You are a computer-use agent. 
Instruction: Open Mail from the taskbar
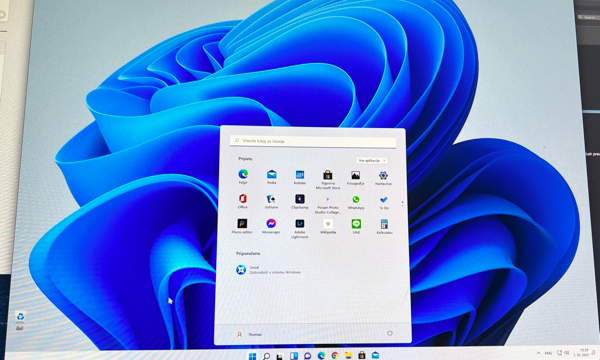coord(375,356)
